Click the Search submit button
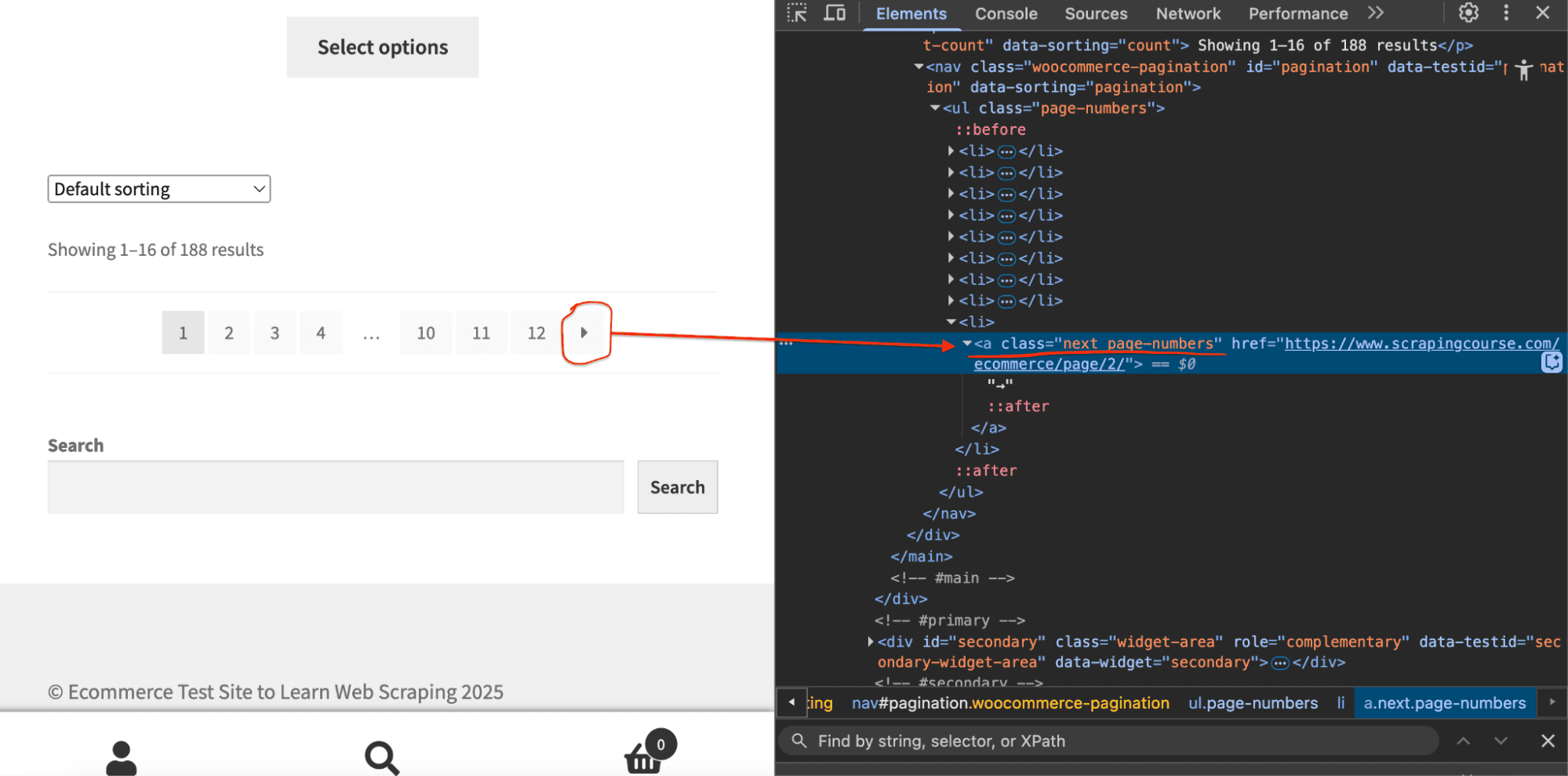1568x776 pixels. pyautogui.click(x=678, y=487)
